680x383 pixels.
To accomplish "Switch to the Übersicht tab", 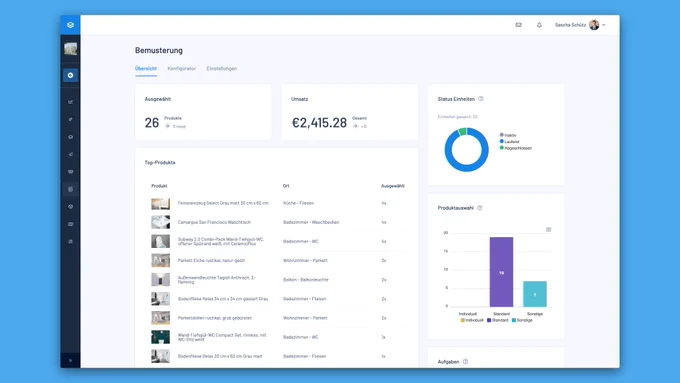I will (x=146, y=69).
